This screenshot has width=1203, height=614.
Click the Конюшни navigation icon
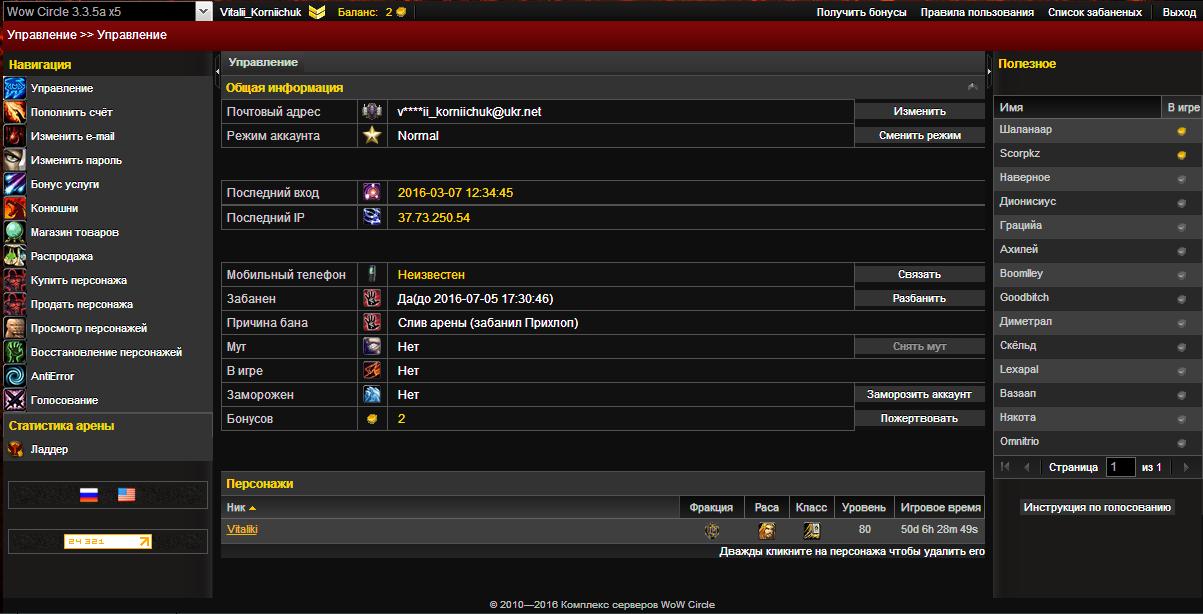click(14, 208)
